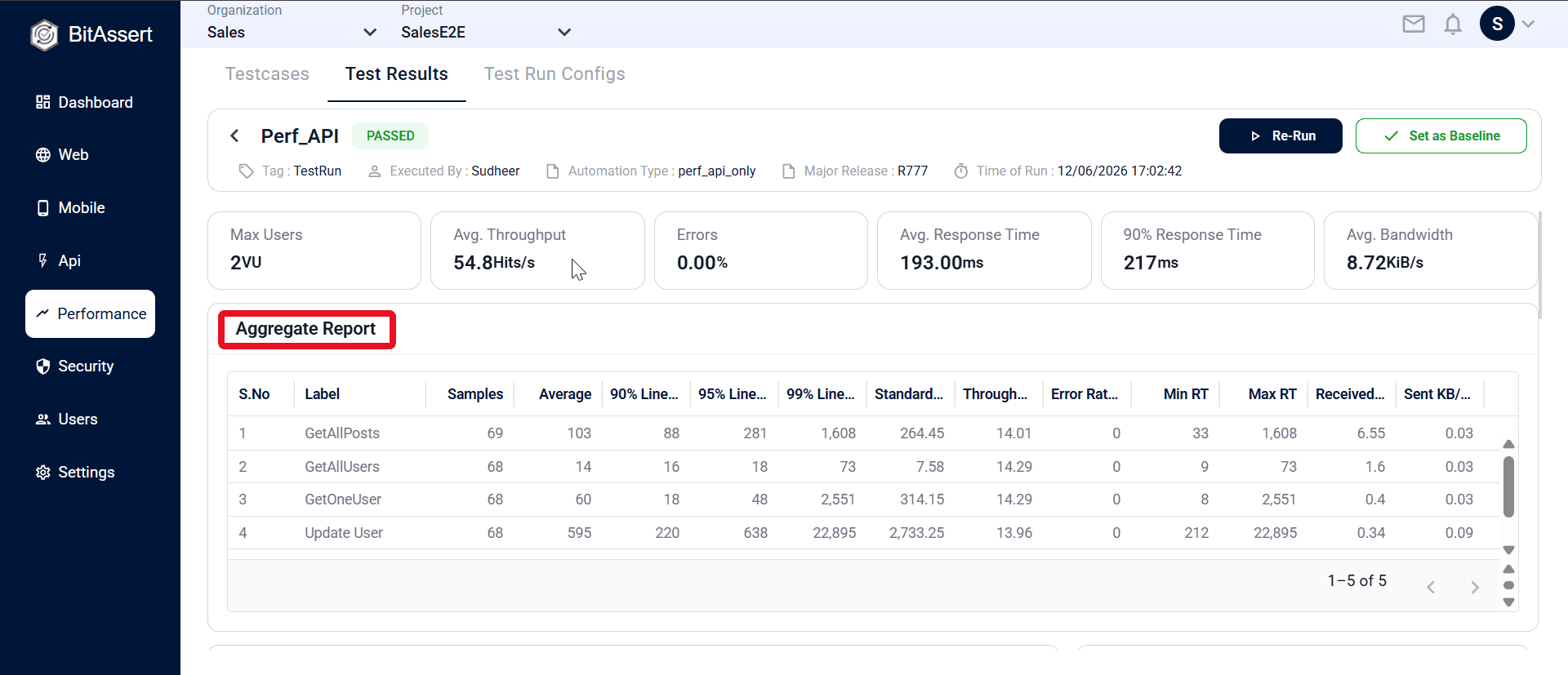1568x675 pixels.
Task: Click the Time of Run stopwatch icon
Action: [961, 171]
